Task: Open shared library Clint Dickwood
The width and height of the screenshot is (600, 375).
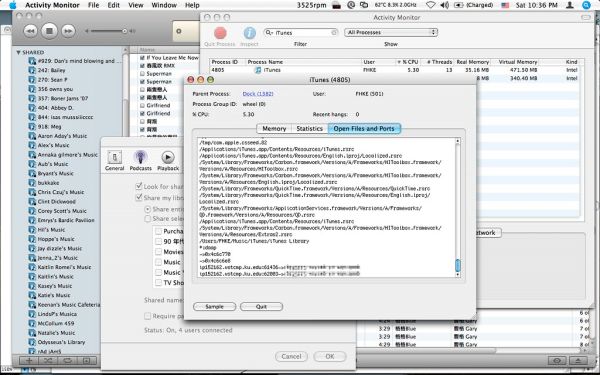Action: [56, 202]
